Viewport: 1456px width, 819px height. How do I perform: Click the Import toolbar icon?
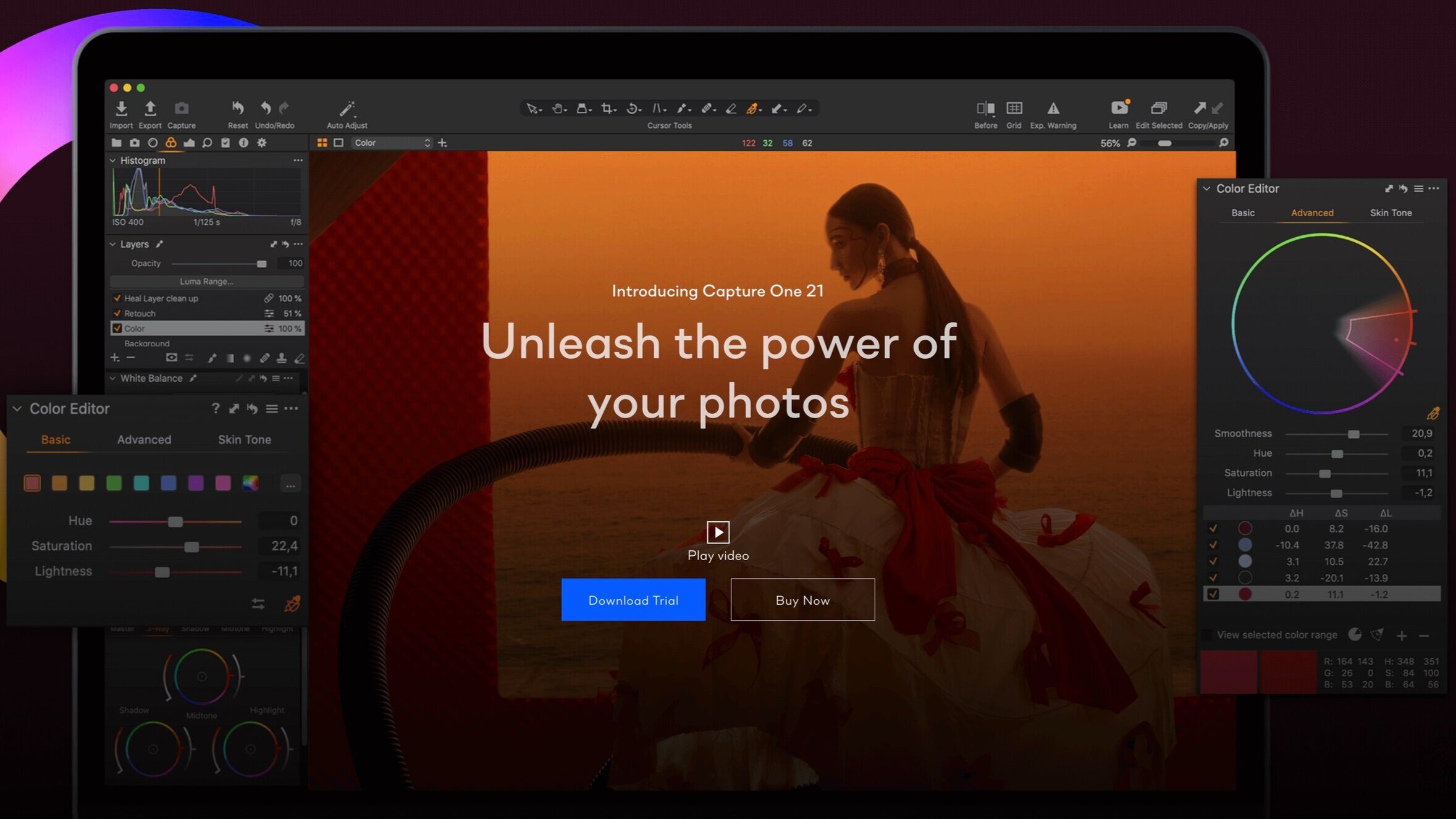(x=121, y=109)
